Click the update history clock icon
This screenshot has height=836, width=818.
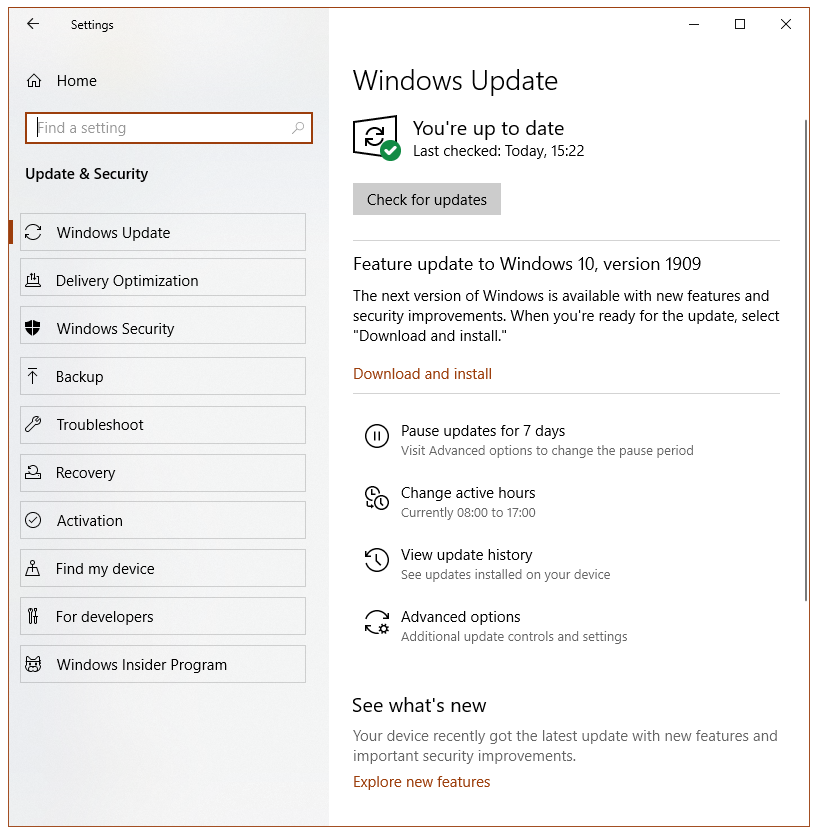tap(376, 560)
